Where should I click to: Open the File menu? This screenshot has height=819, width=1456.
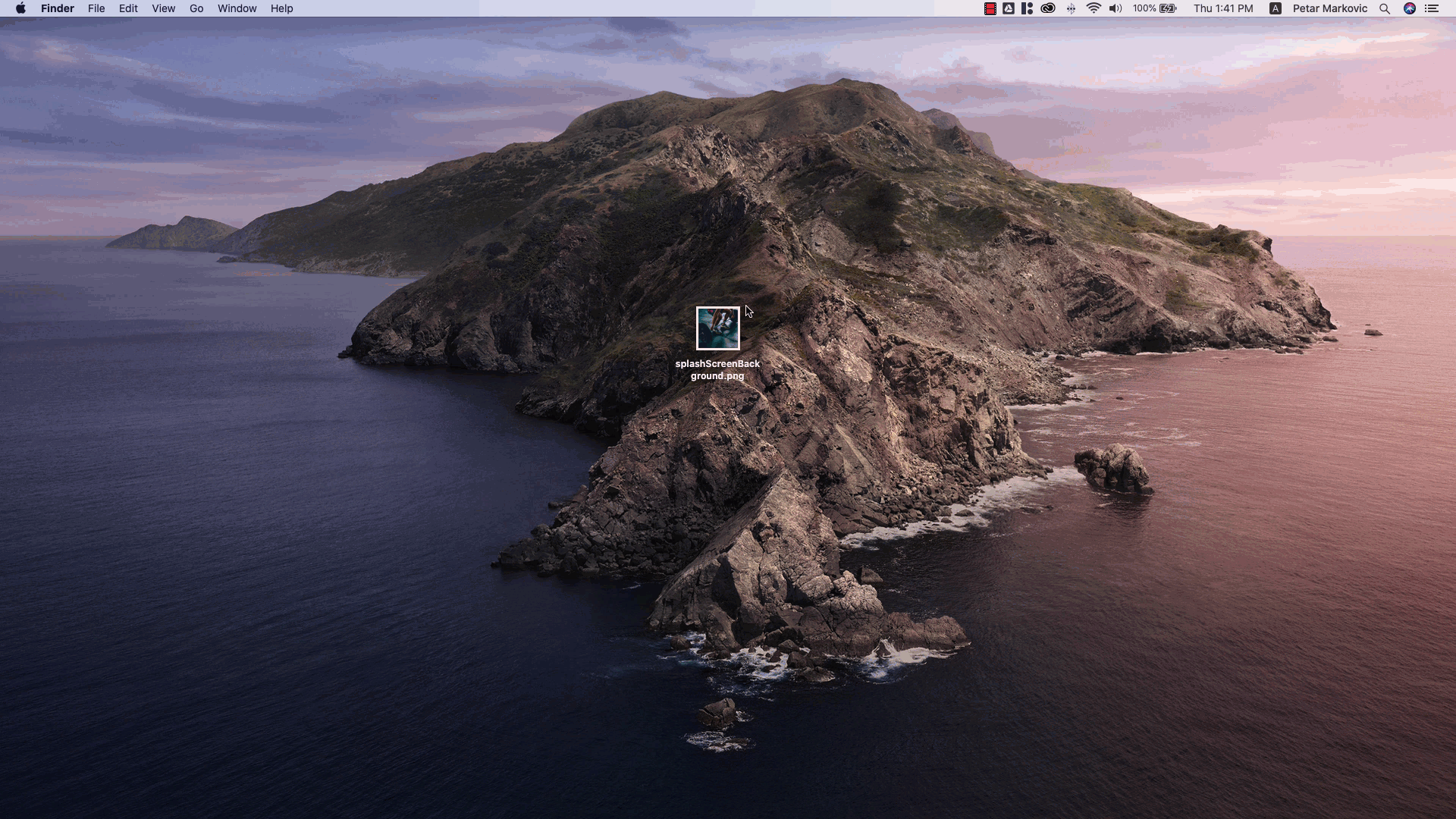[x=96, y=8]
